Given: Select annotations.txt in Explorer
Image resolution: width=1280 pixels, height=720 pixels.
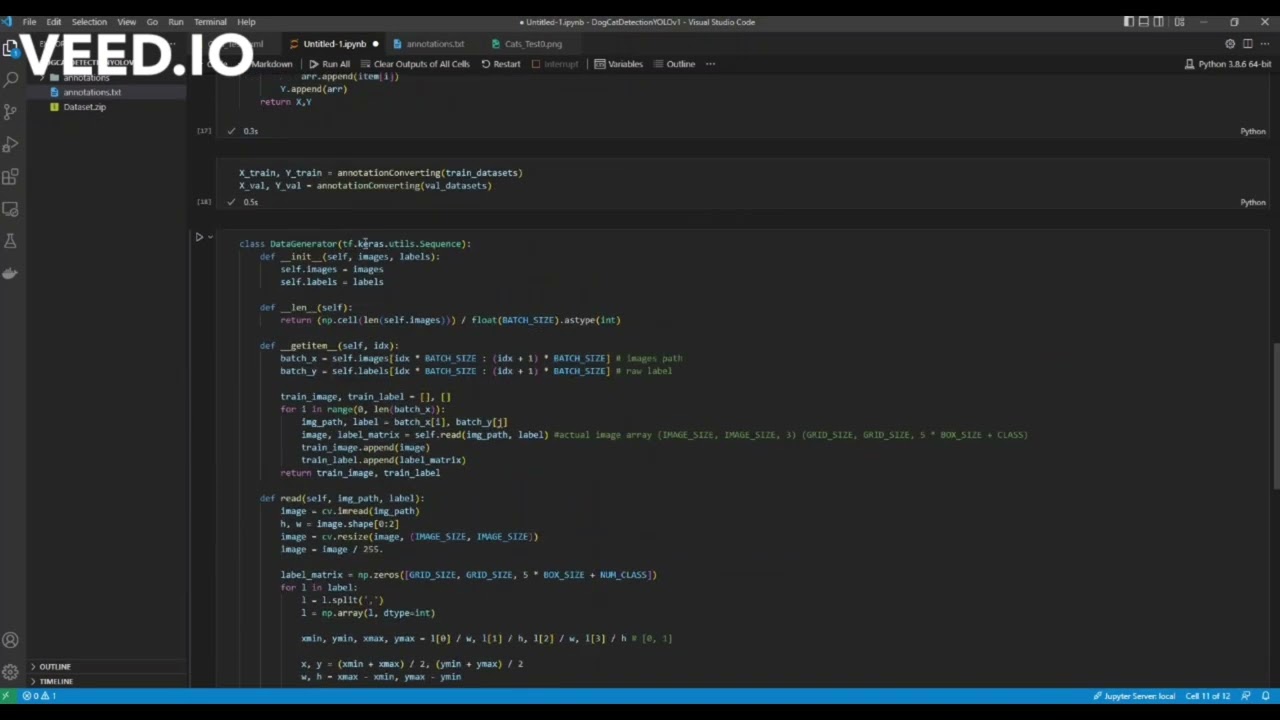Looking at the screenshot, I should pos(92,92).
